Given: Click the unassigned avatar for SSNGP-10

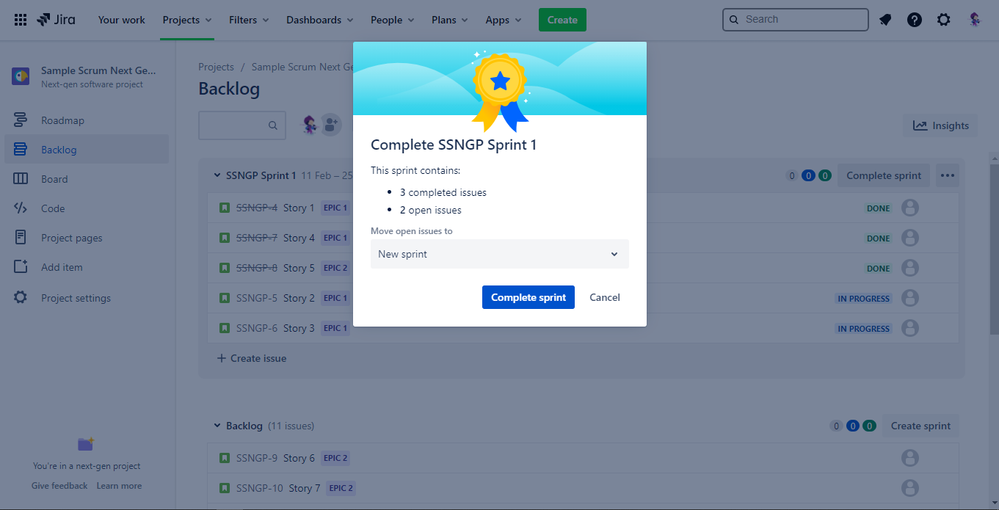Looking at the screenshot, I should 910,488.
